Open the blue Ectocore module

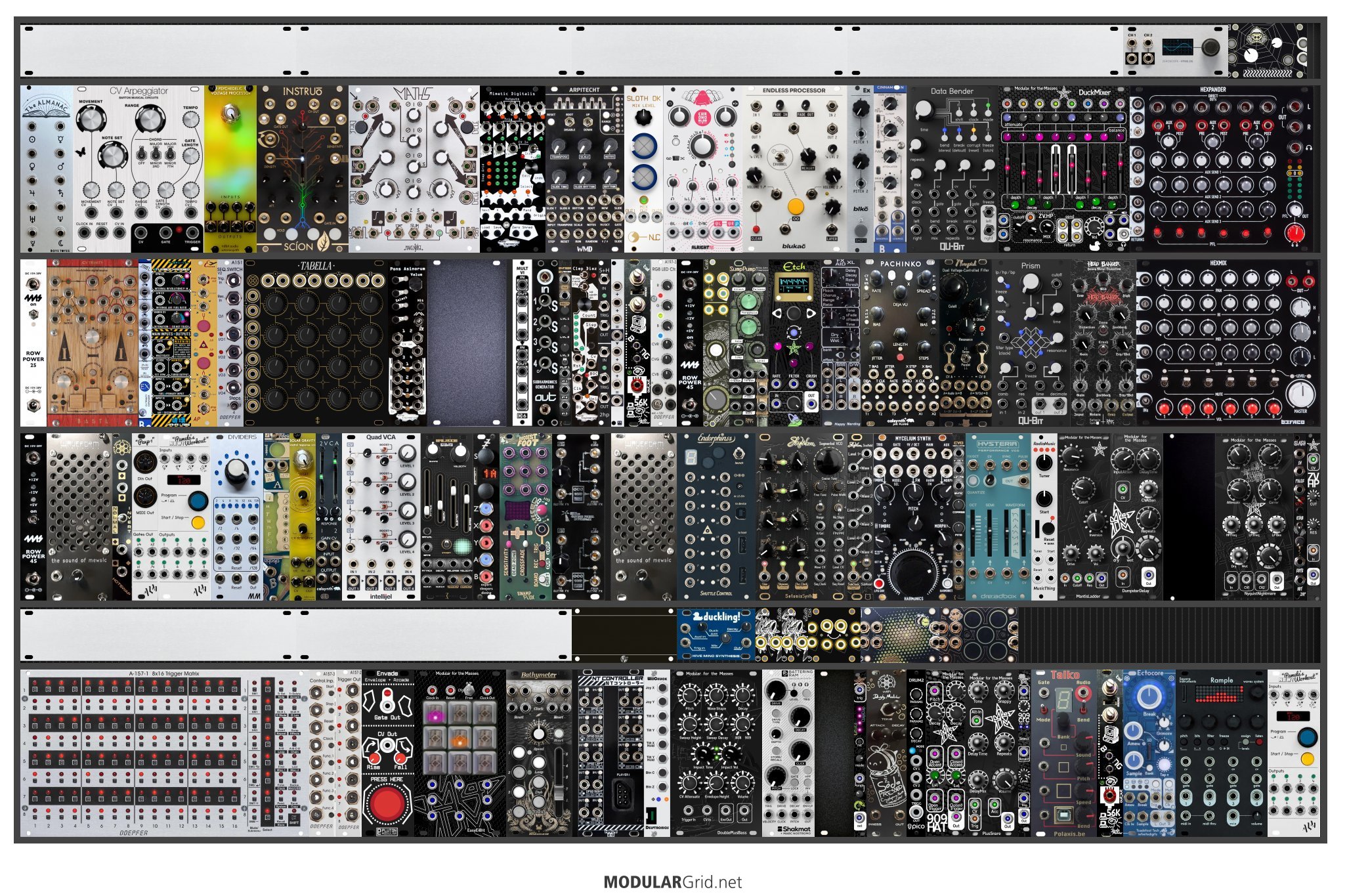[x=1149, y=753]
